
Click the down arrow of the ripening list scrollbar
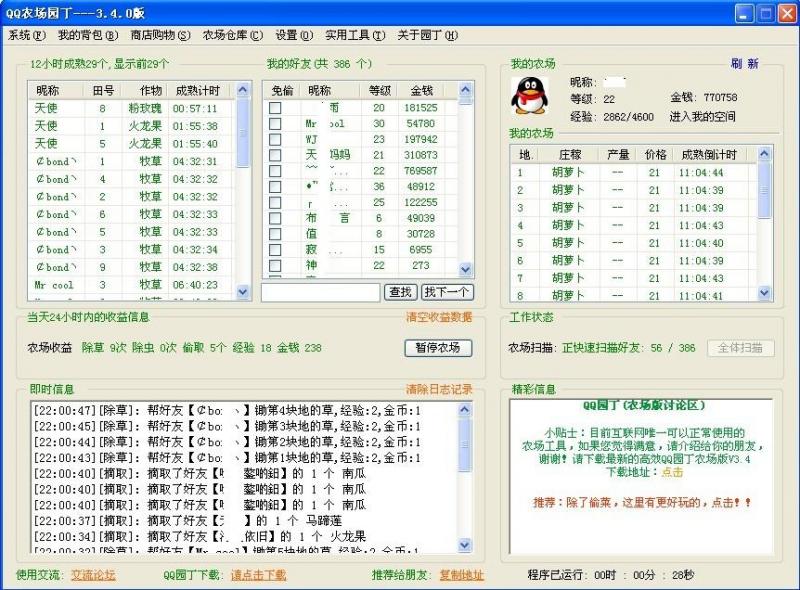(x=243, y=292)
